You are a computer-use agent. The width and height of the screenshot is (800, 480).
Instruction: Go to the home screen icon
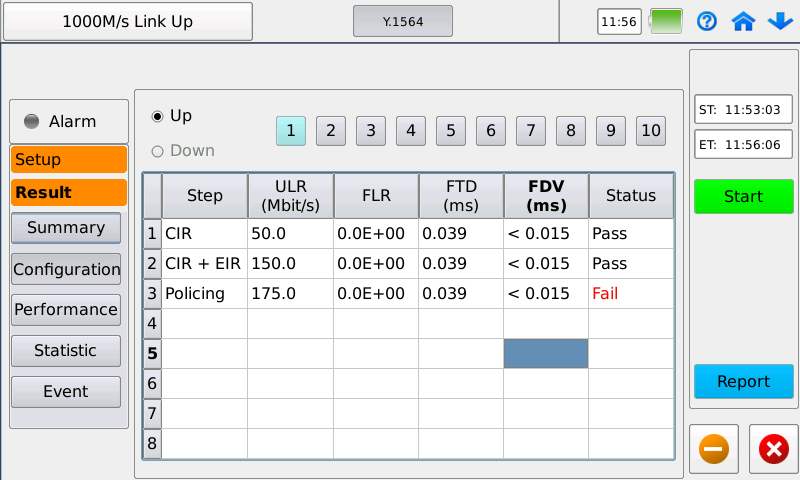[x=742, y=21]
